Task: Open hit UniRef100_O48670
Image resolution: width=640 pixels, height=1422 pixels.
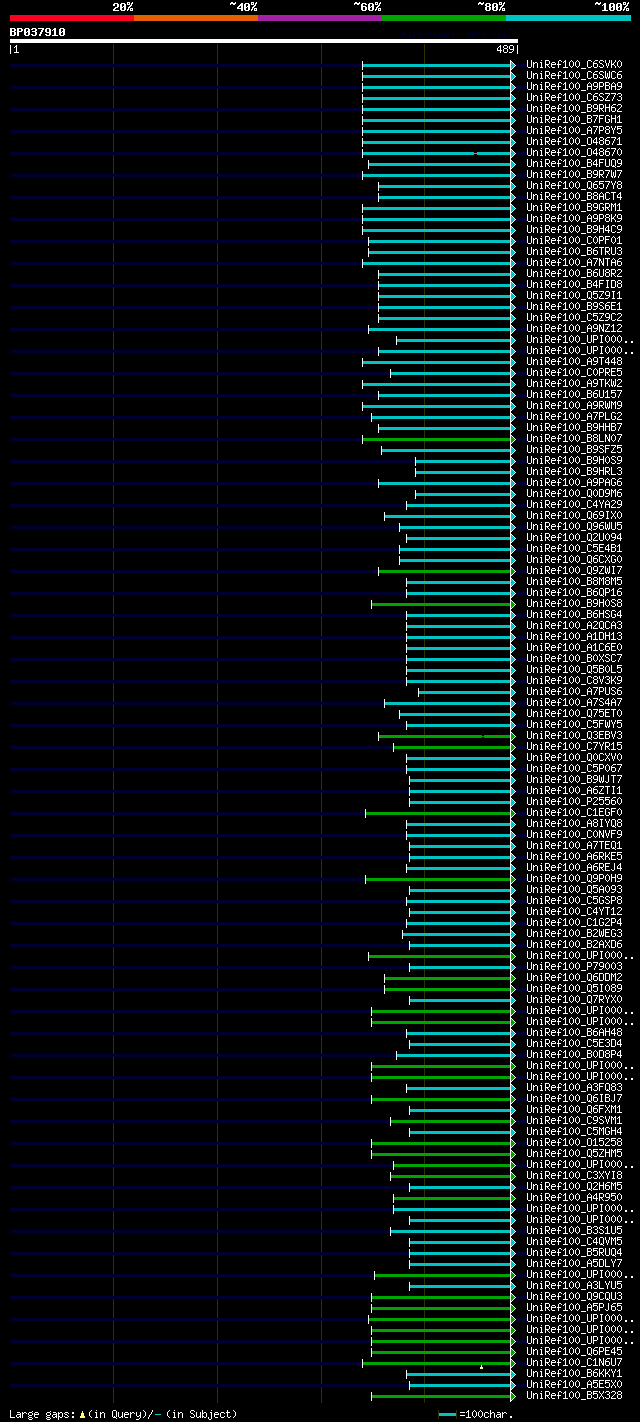Action: coord(574,152)
